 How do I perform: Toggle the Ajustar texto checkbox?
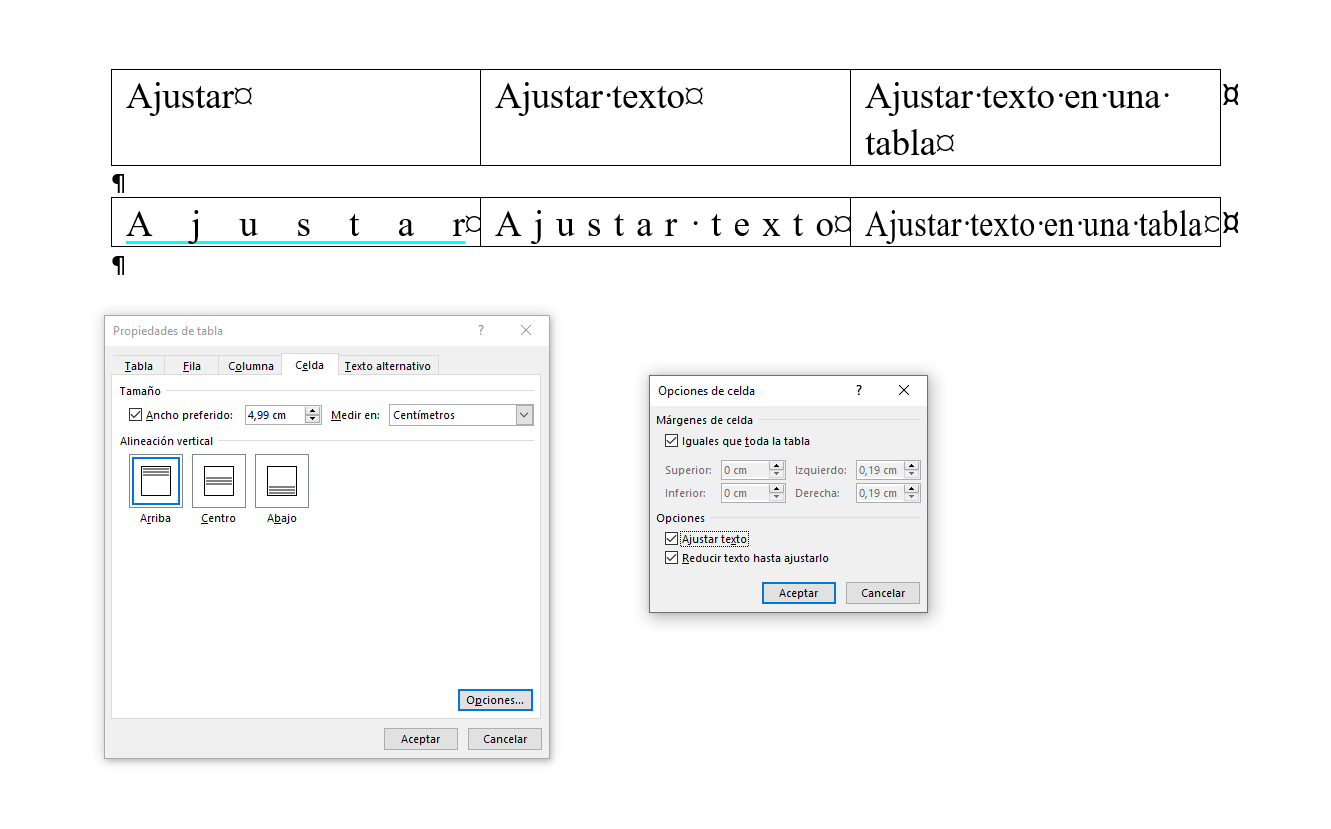[x=671, y=539]
